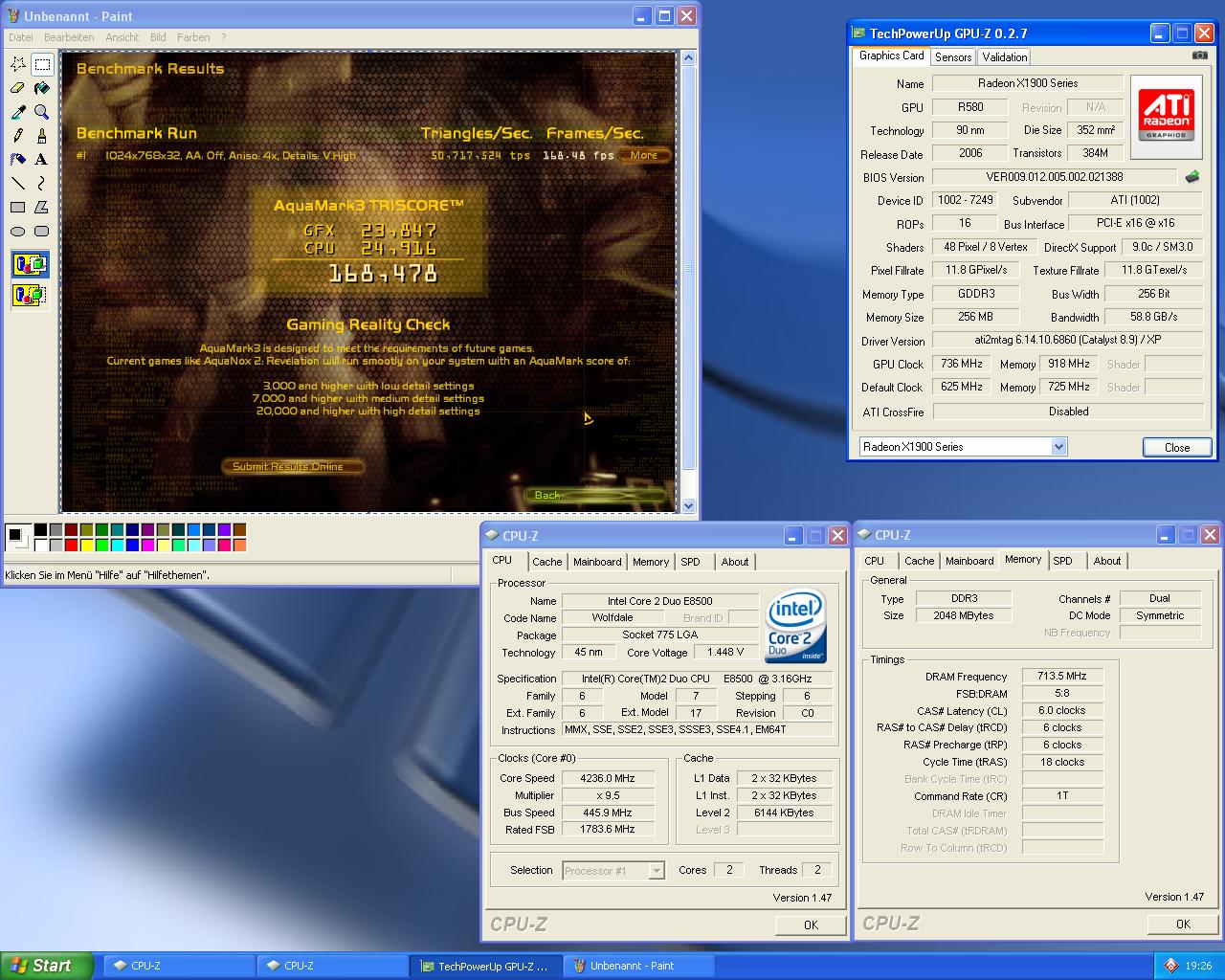Open the Processor #1 selection dropdown
Screen dimensions: 1225x980
(x=657, y=870)
